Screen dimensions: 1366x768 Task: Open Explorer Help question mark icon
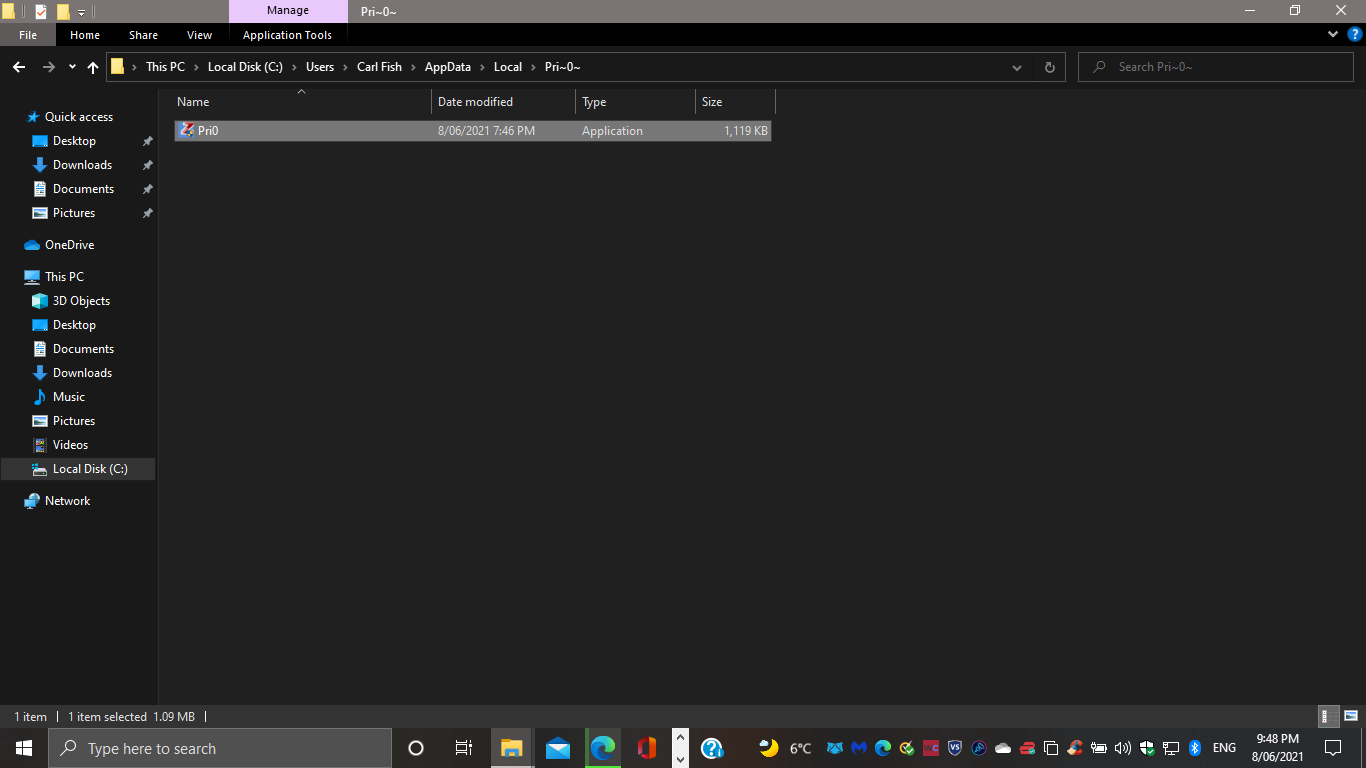(x=1355, y=34)
